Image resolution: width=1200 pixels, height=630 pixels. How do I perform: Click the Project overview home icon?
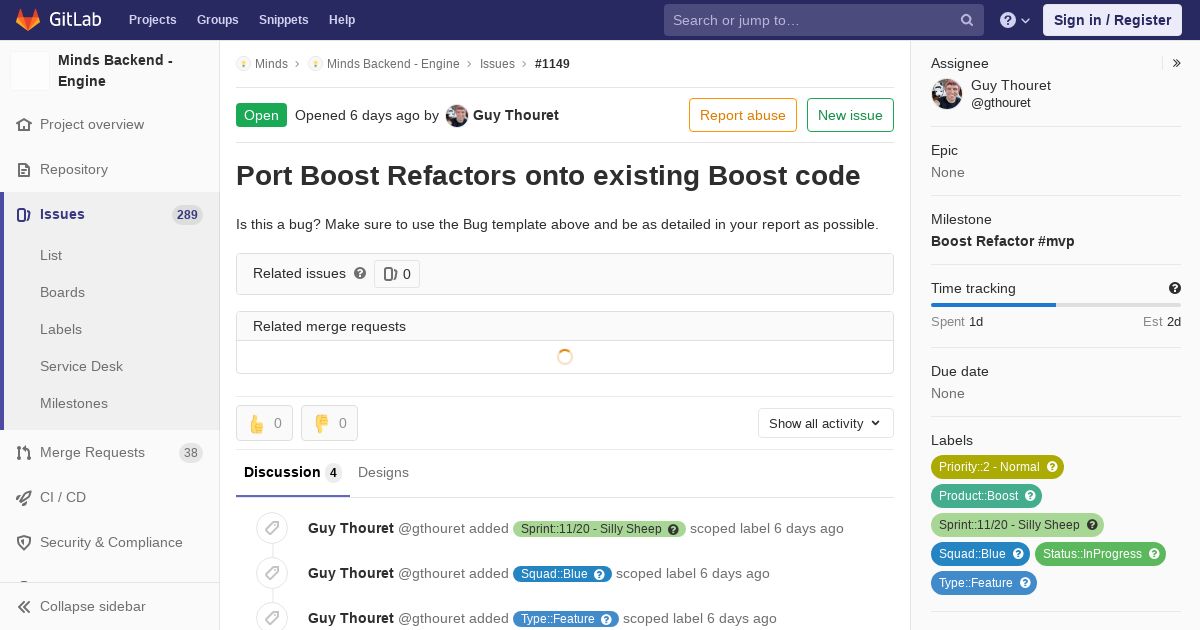coord(24,125)
